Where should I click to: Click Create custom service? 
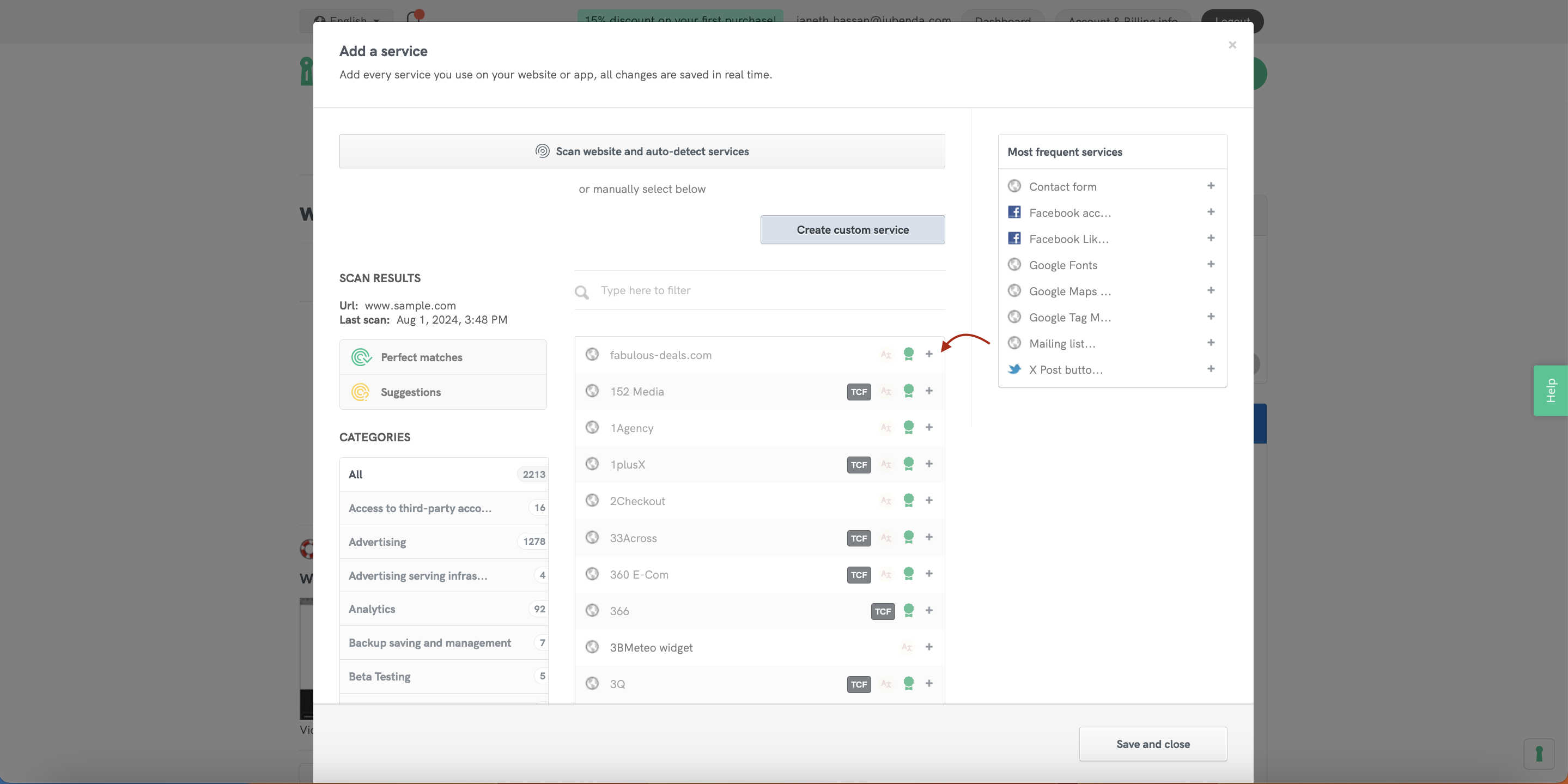[x=852, y=229]
